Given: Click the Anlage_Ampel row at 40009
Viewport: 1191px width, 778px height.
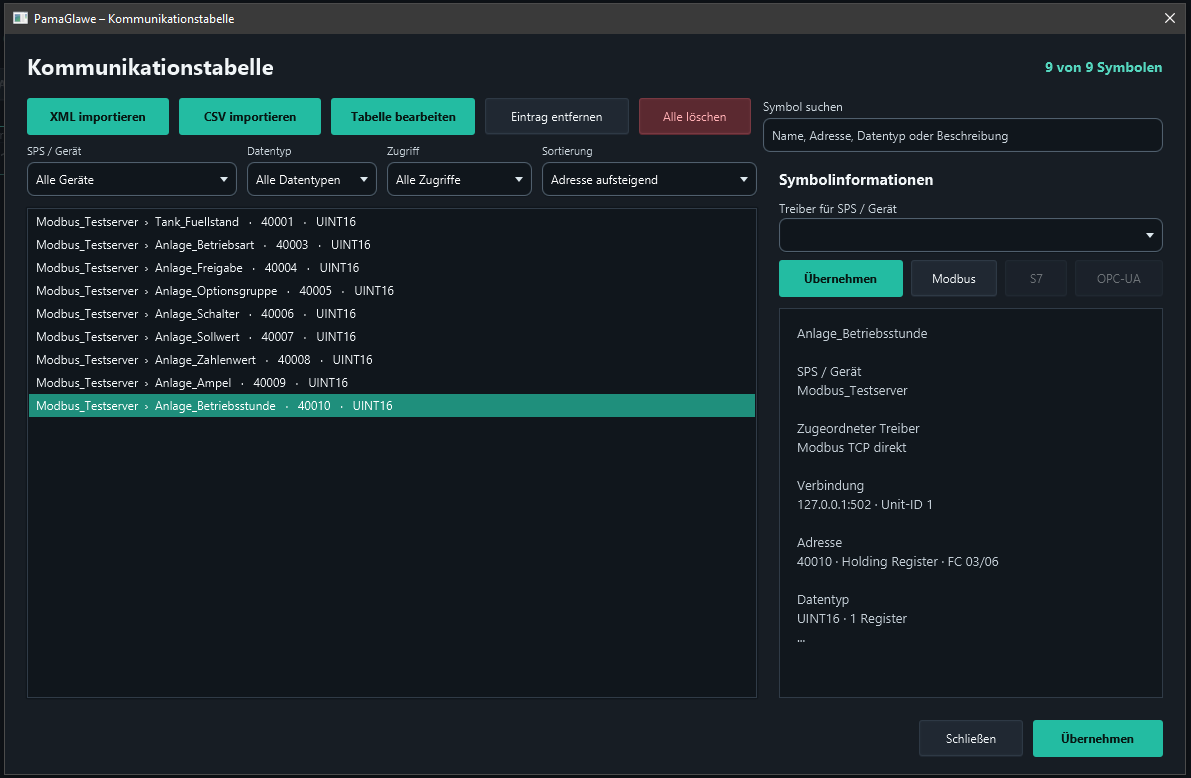Looking at the screenshot, I should tap(392, 383).
